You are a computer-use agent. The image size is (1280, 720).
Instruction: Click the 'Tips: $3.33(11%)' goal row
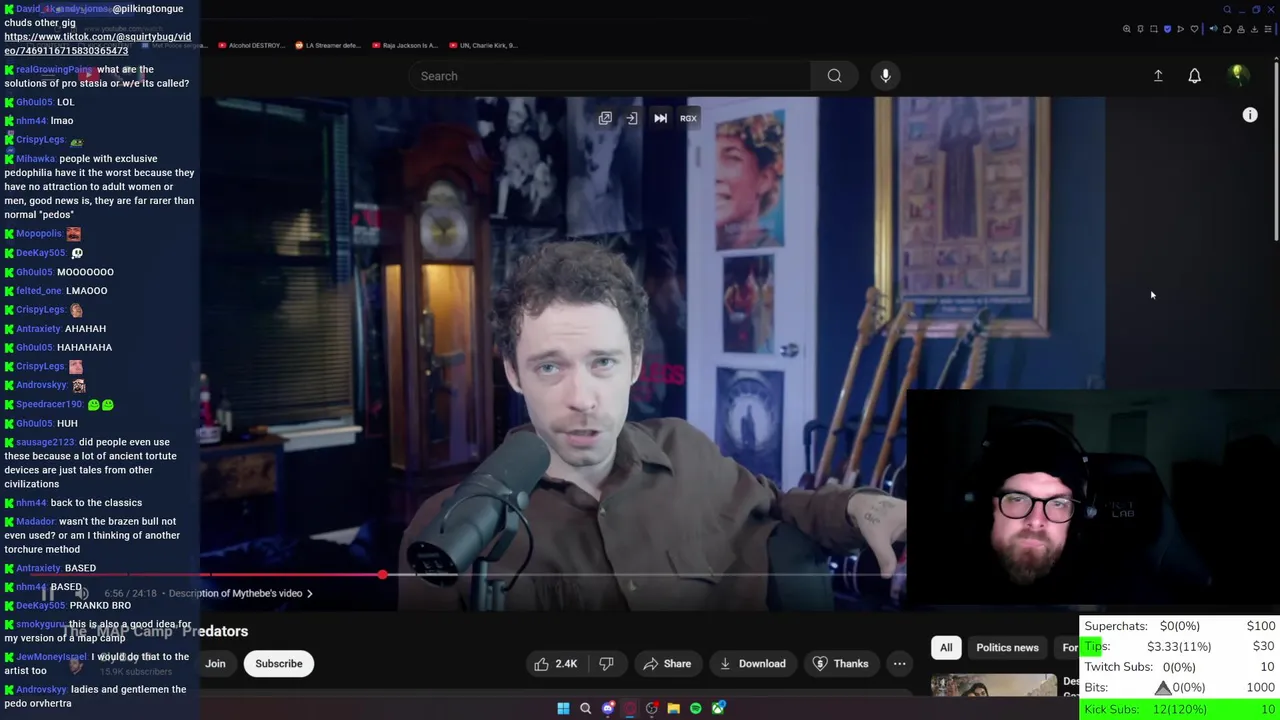(1180, 647)
